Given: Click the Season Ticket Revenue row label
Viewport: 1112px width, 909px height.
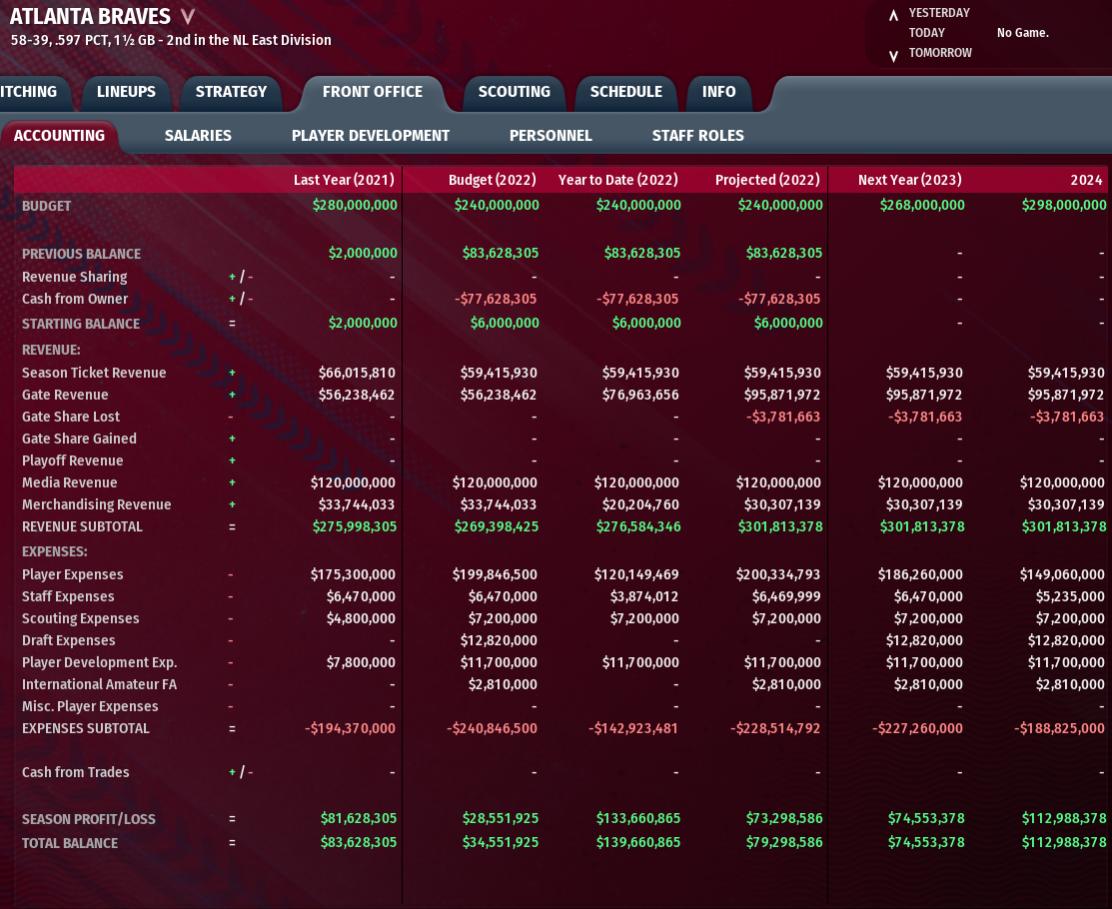Looking at the screenshot, I should [x=94, y=372].
